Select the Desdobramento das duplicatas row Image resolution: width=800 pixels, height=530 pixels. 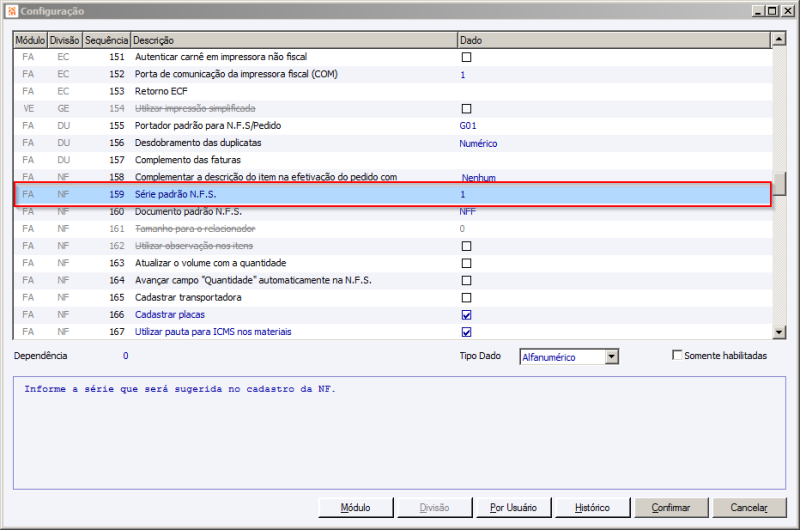pos(392,143)
